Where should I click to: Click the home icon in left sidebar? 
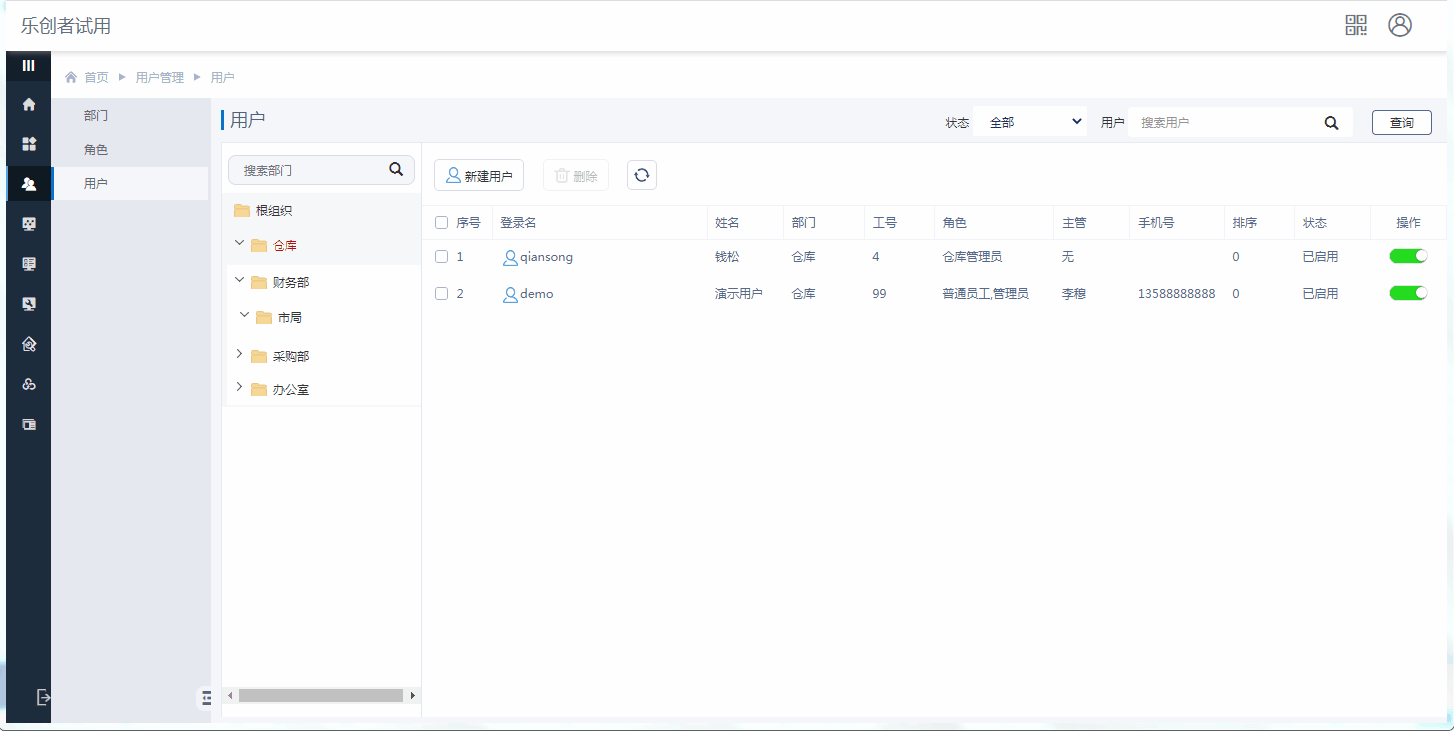29,104
